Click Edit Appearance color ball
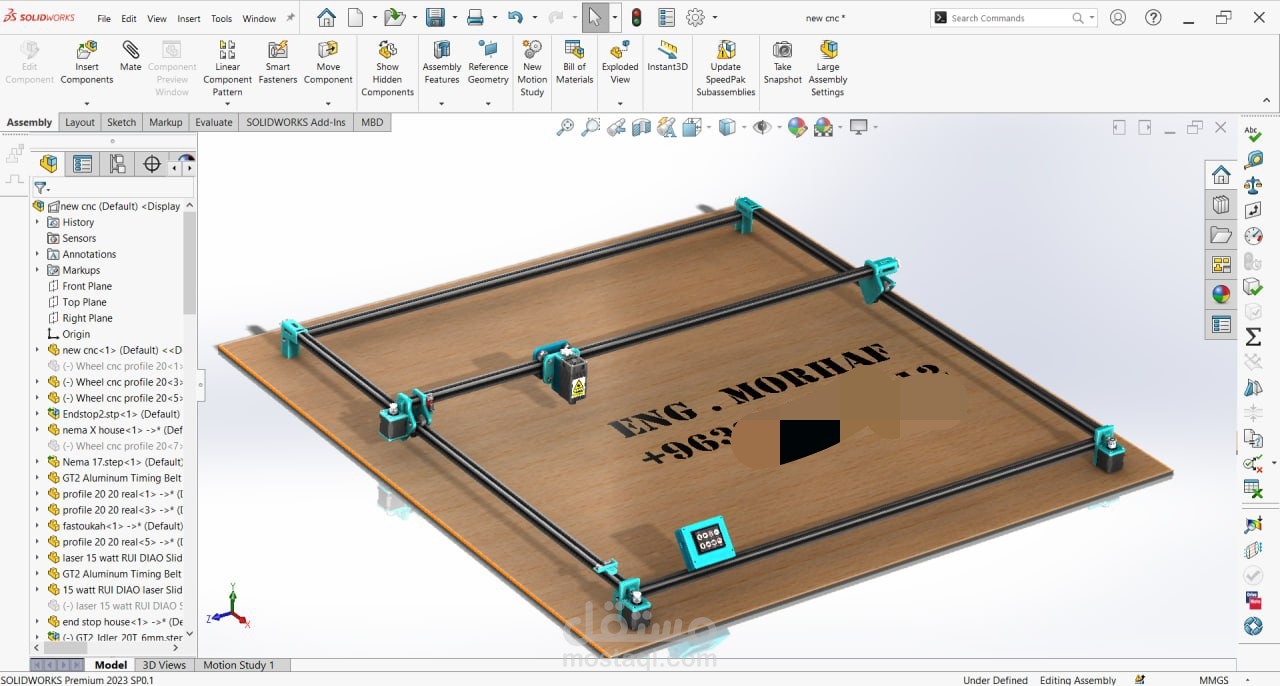Image resolution: width=1280 pixels, height=686 pixels. [x=797, y=127]
